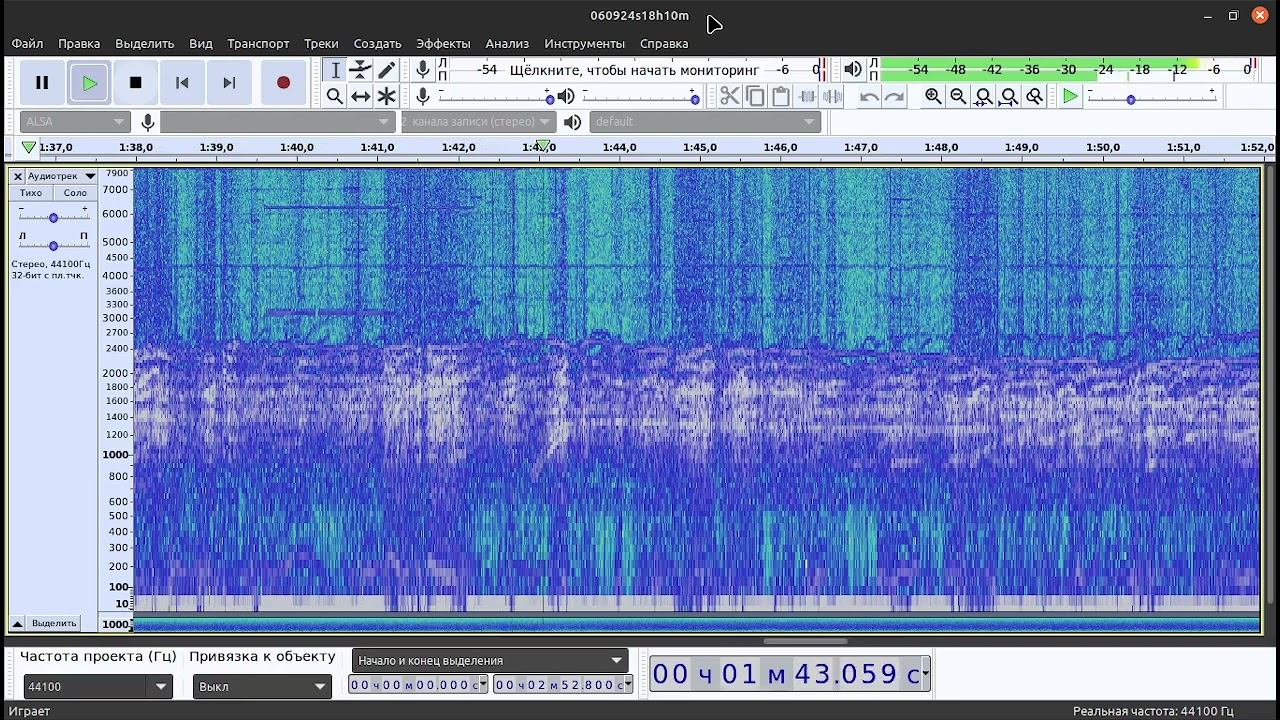Image resolution: width=1280 pixels, height=720 pixels.
Task: Click the Zoom In magnifier button
Action: click(933, 96)
